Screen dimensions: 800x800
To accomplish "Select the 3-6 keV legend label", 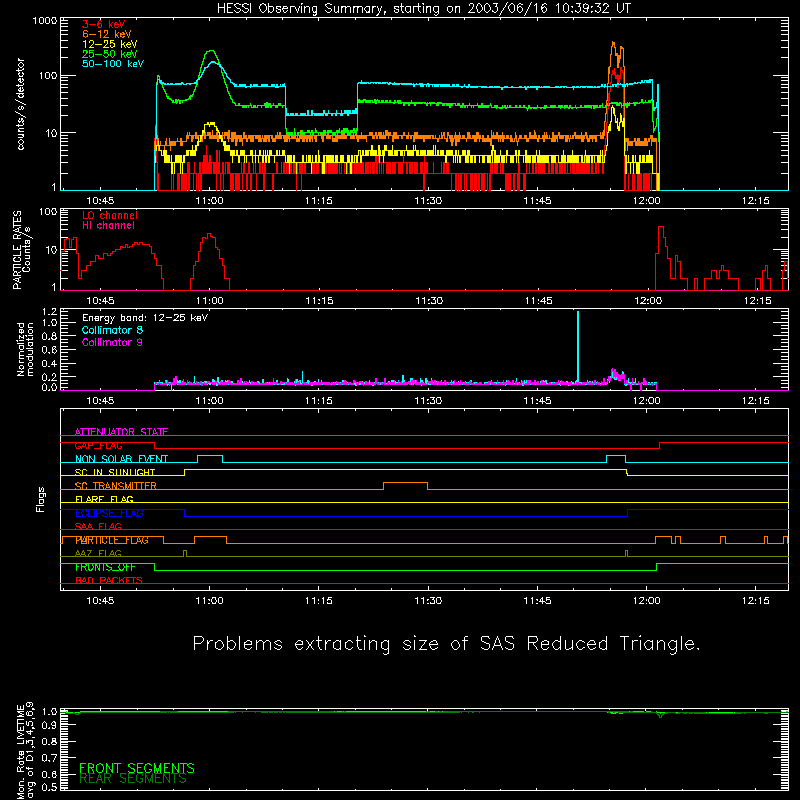I will (x=103, y=24).
